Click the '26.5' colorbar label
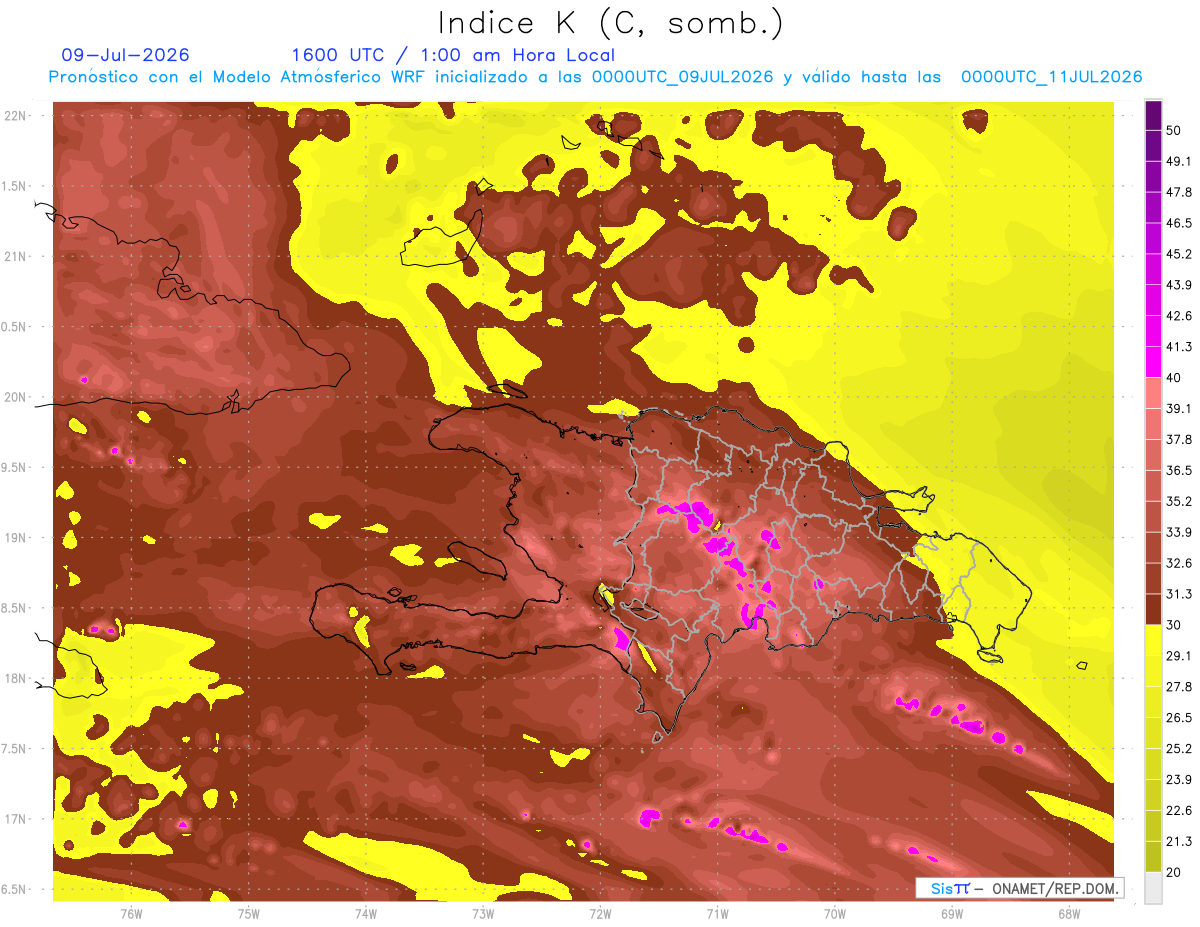 click(1179, 718)
